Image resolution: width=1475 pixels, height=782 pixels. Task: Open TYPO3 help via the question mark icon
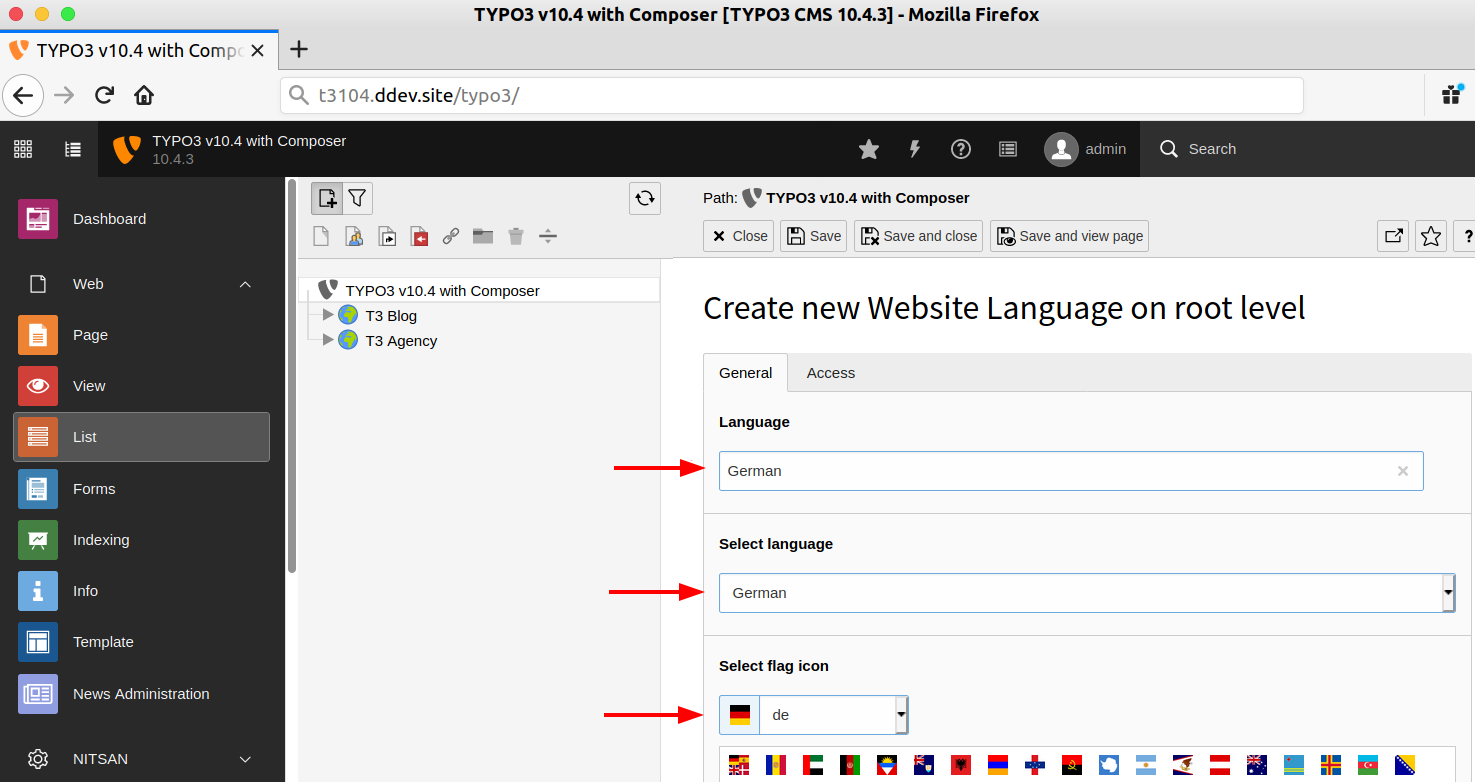point(960,148)
